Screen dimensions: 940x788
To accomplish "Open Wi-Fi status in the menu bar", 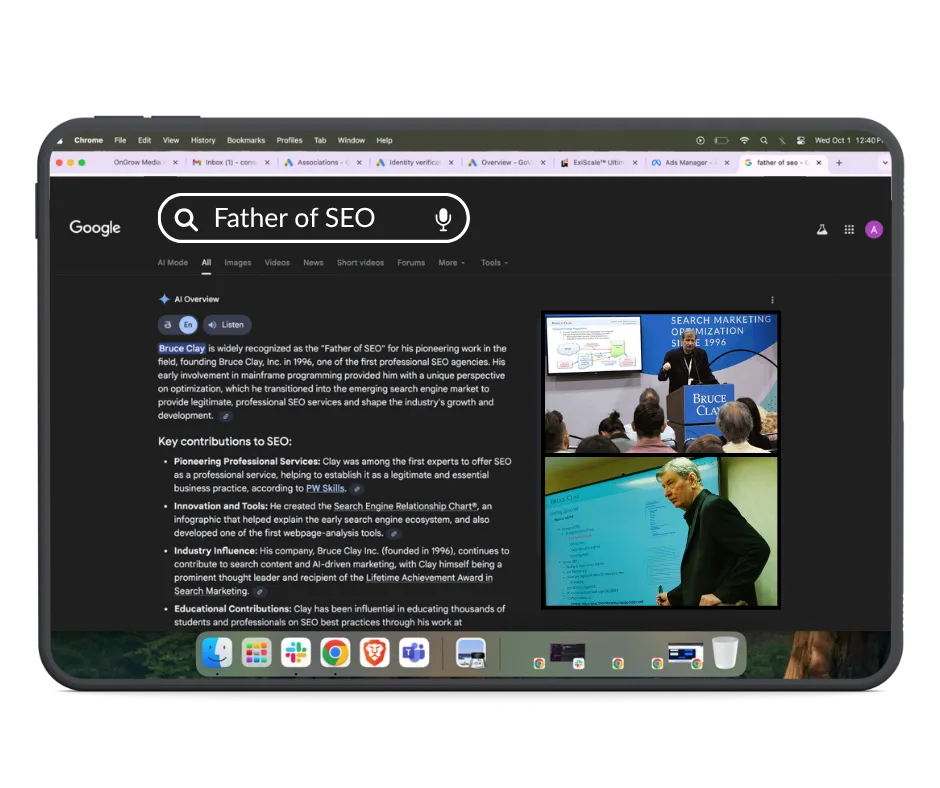I will 744,140.
